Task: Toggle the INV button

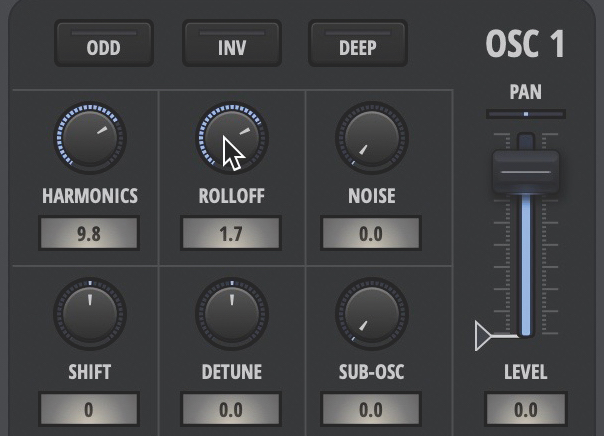Action: click(x=232, y=44)
